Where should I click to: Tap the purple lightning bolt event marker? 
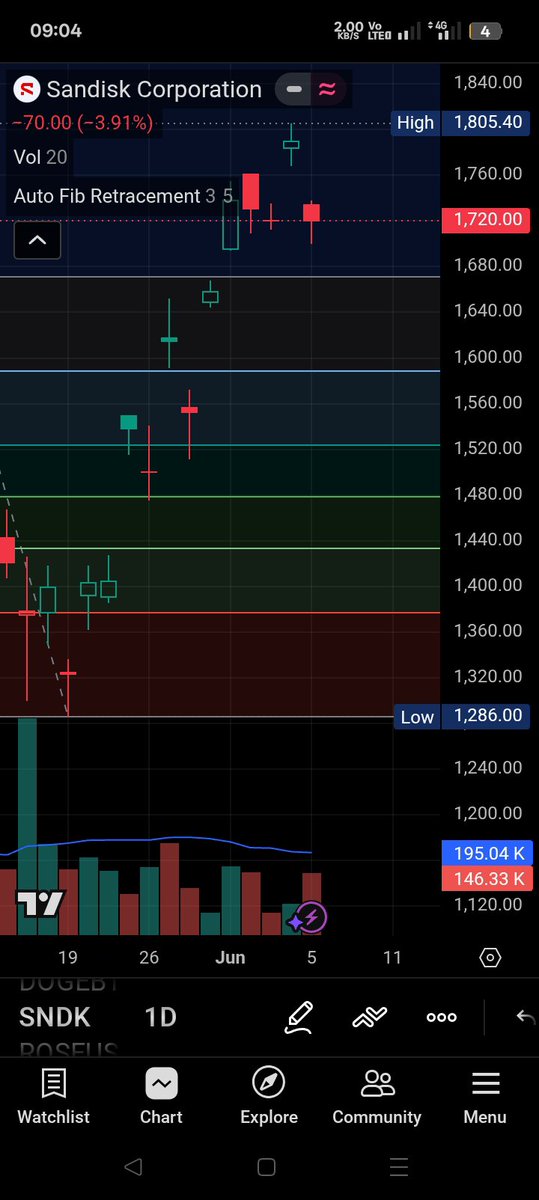[x=311, y=917]
